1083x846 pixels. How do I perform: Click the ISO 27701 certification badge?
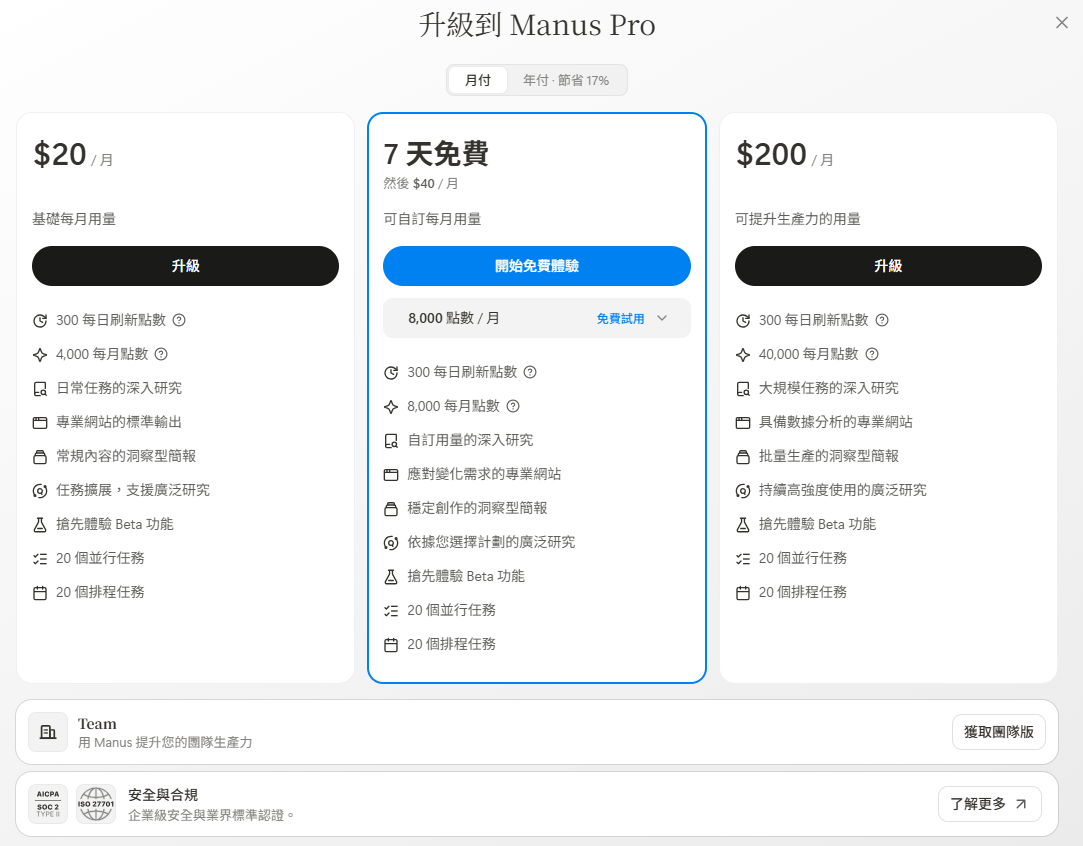tap(96, 803)
